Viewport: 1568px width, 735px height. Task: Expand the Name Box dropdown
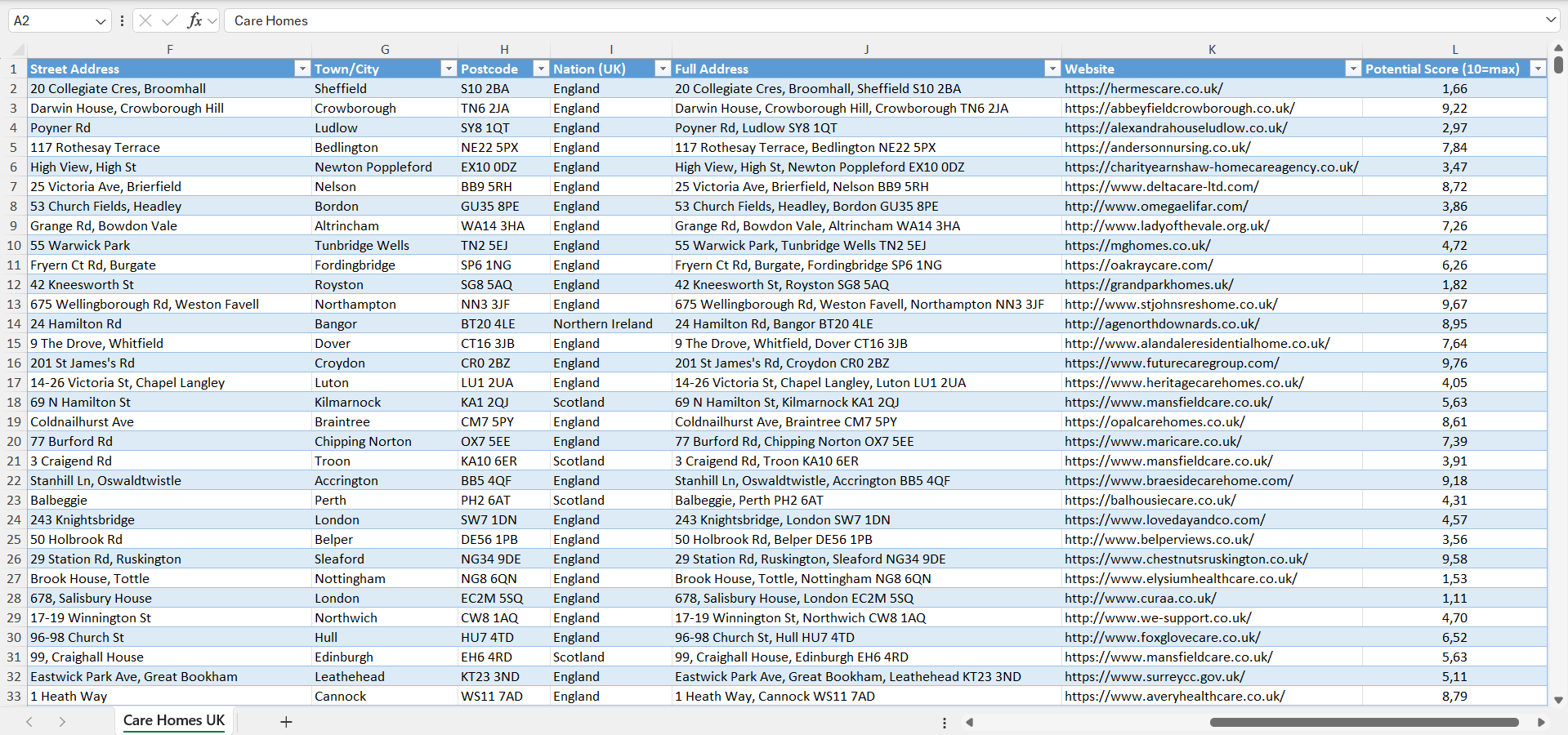pos(101,21)
